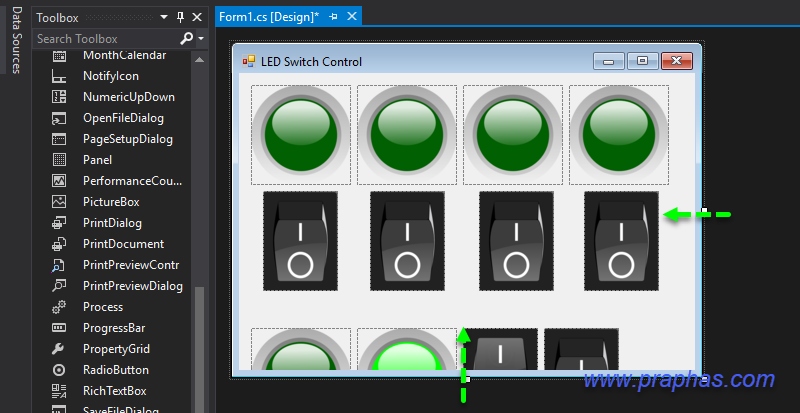
Task: Select the second rocker switch picture
Action: pos(408,241)
